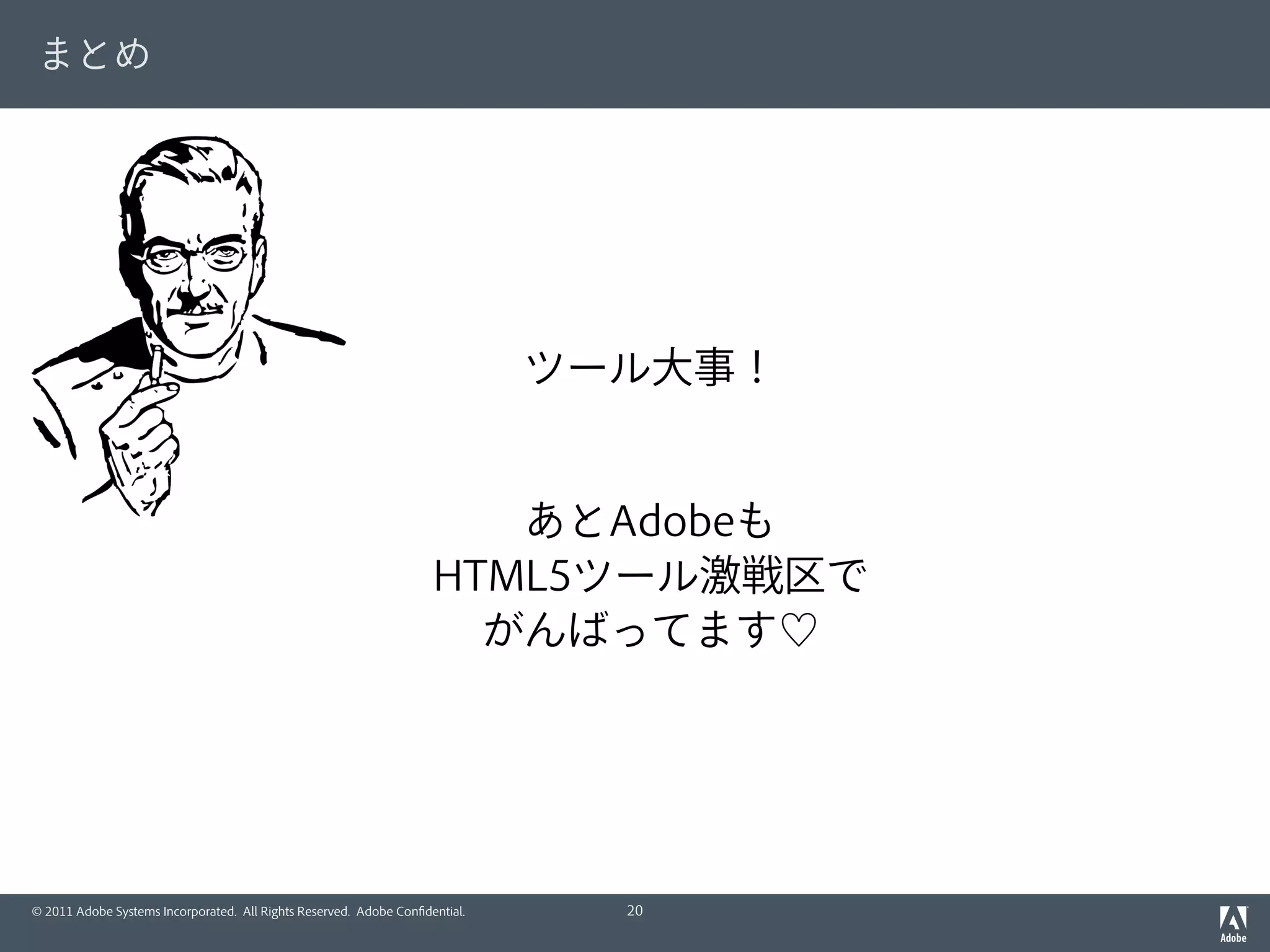Click the page number 20

click(x=635, y=910)
